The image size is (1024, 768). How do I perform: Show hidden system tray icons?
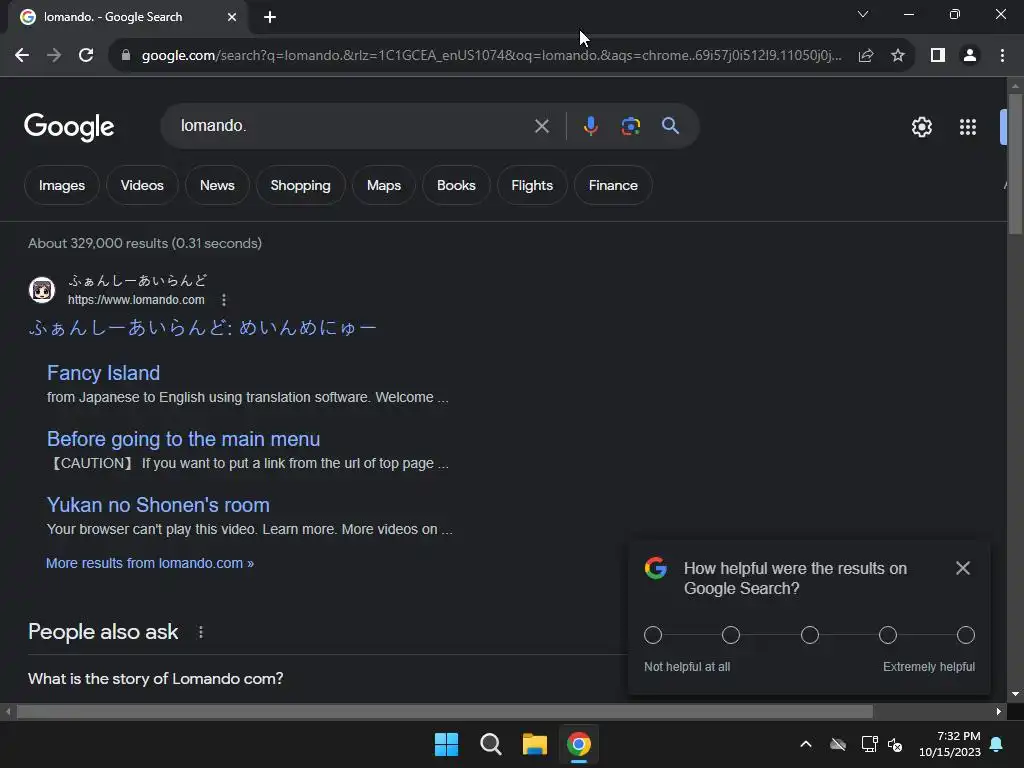(806, 744)
